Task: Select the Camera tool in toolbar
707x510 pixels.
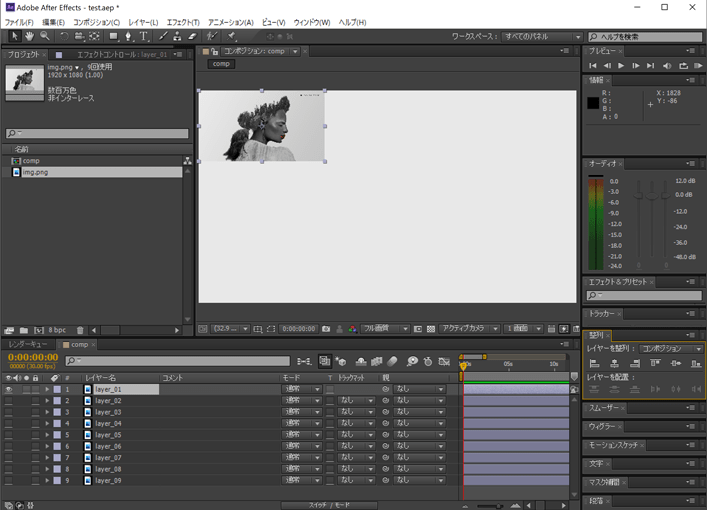Action: point(79,36)
